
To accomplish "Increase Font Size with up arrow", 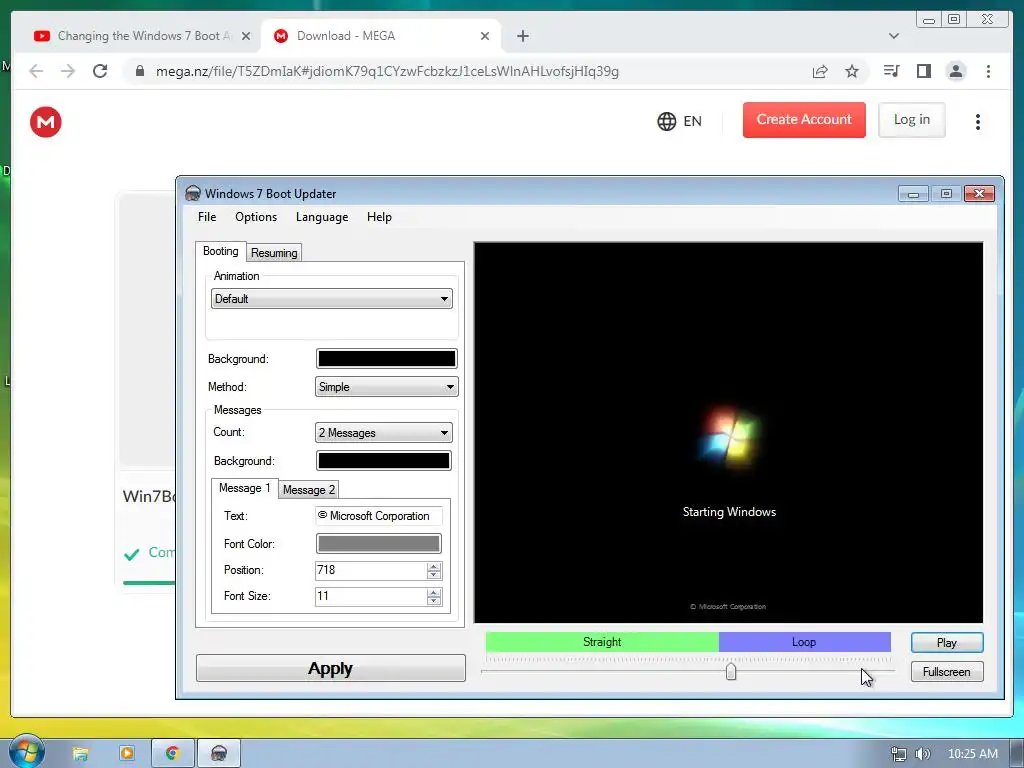I will 434,592.
